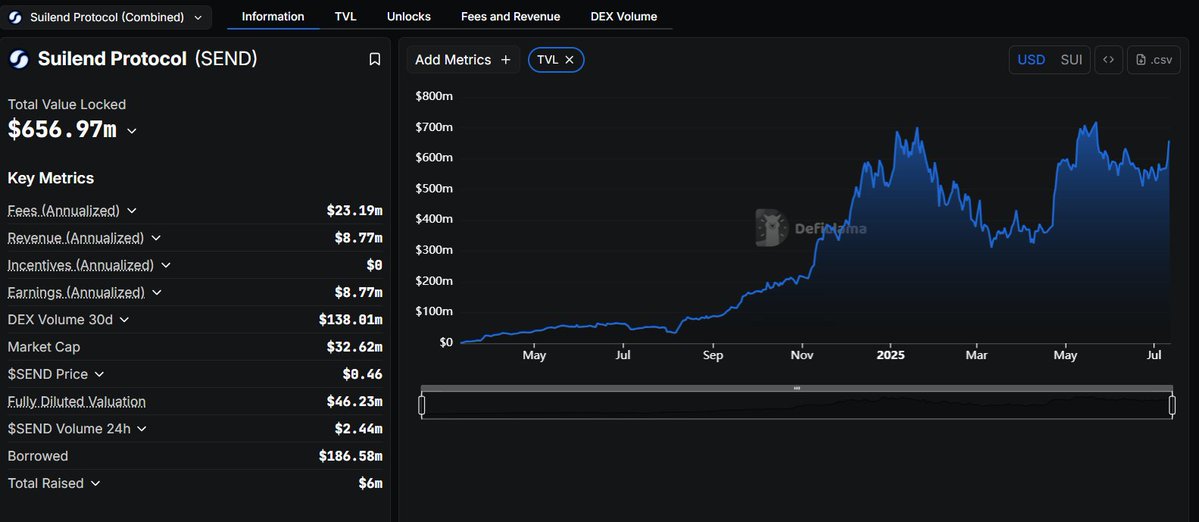Click the Suilend logo beside the protocol name

point(18,59)
